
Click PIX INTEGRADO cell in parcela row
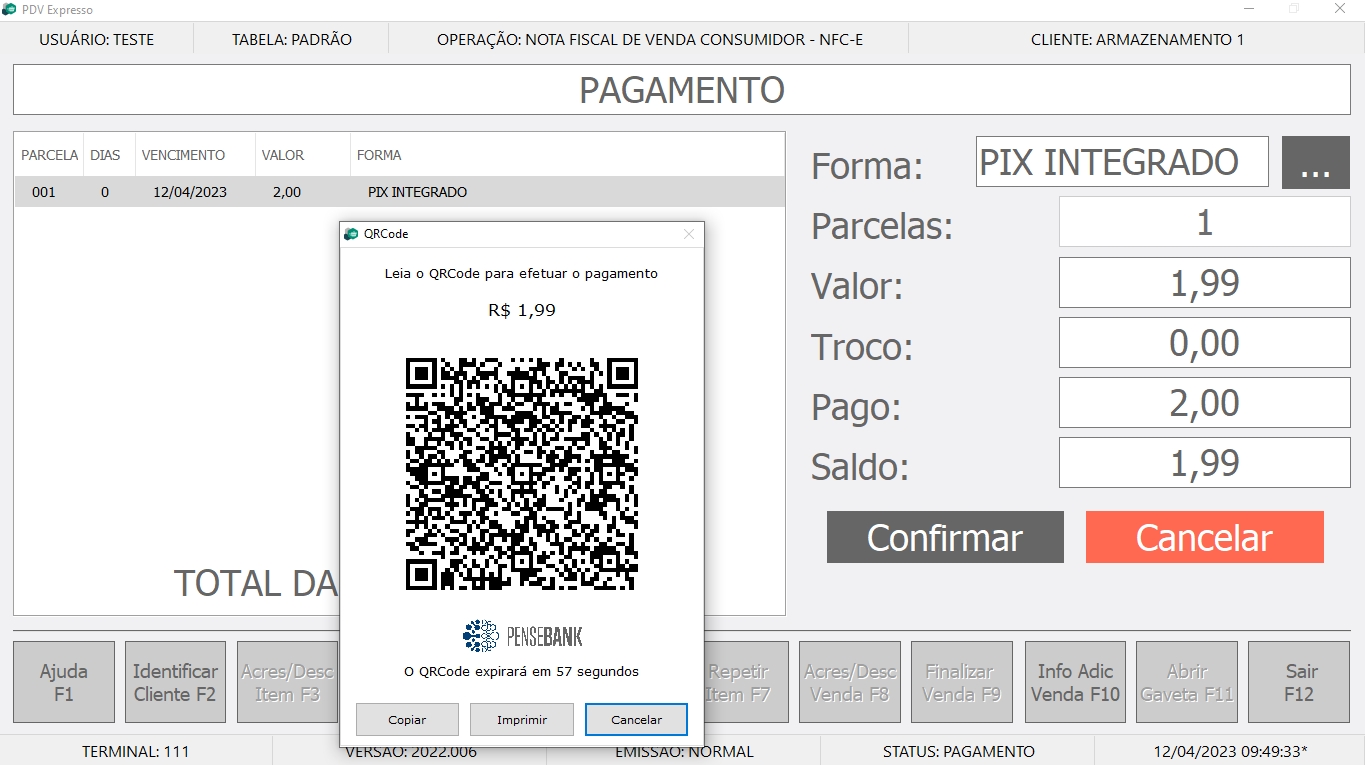coord(417,192)
